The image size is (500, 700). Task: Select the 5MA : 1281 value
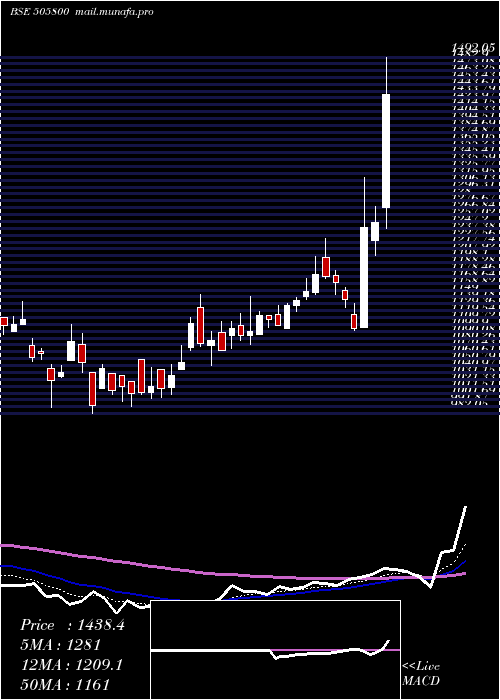(60, 645)
